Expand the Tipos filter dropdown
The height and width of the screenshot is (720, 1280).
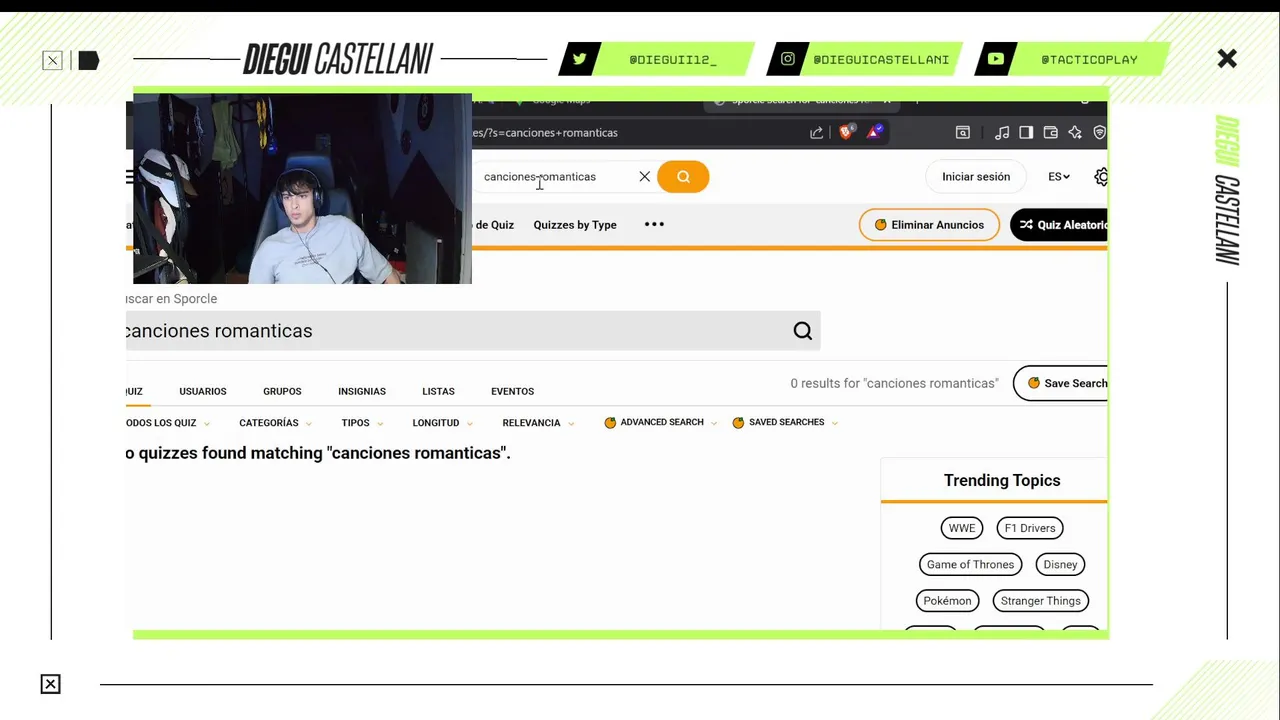click(x=362, y=423)
